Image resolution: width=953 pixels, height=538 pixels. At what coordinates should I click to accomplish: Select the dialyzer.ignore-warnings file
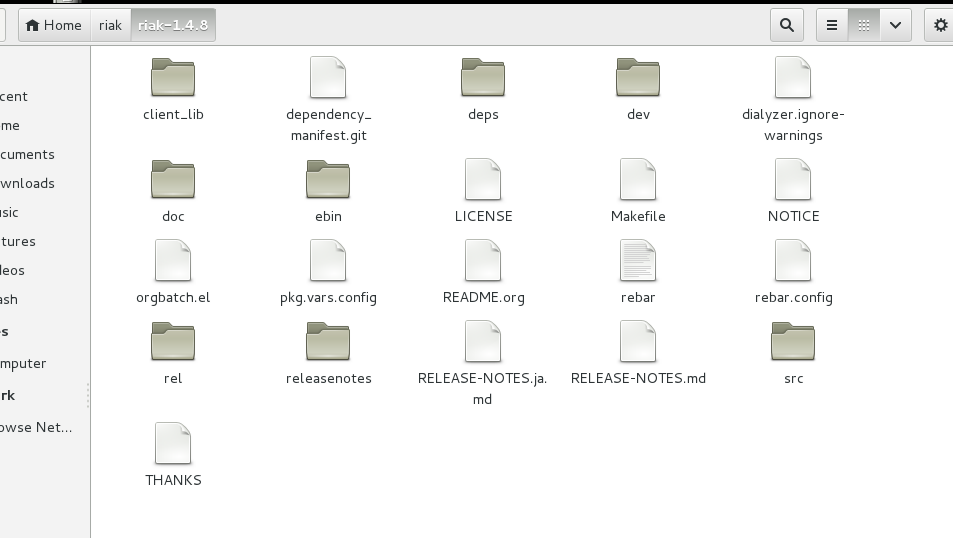point(793,77)
